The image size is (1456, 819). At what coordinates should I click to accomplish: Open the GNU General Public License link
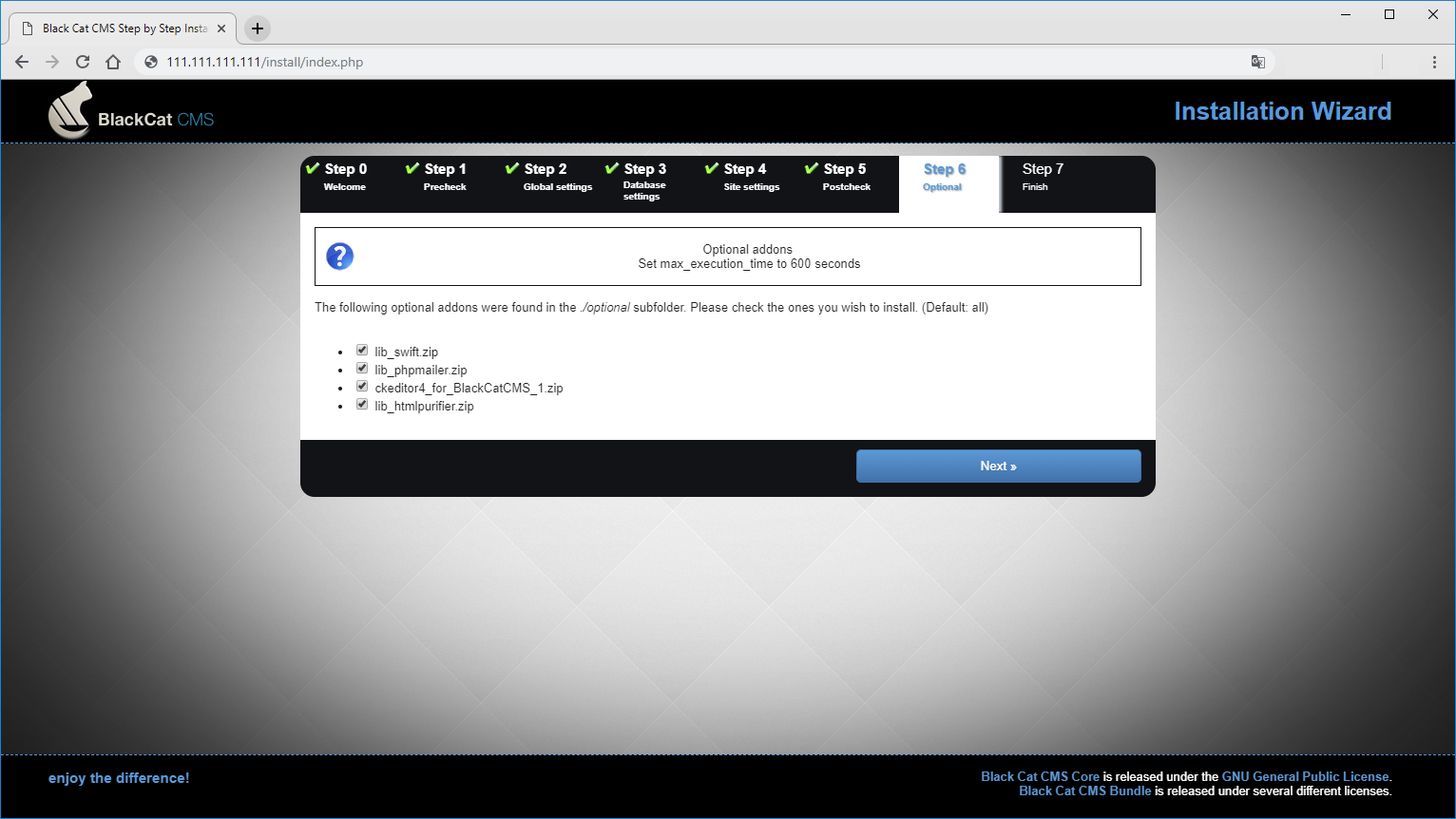1305,776
